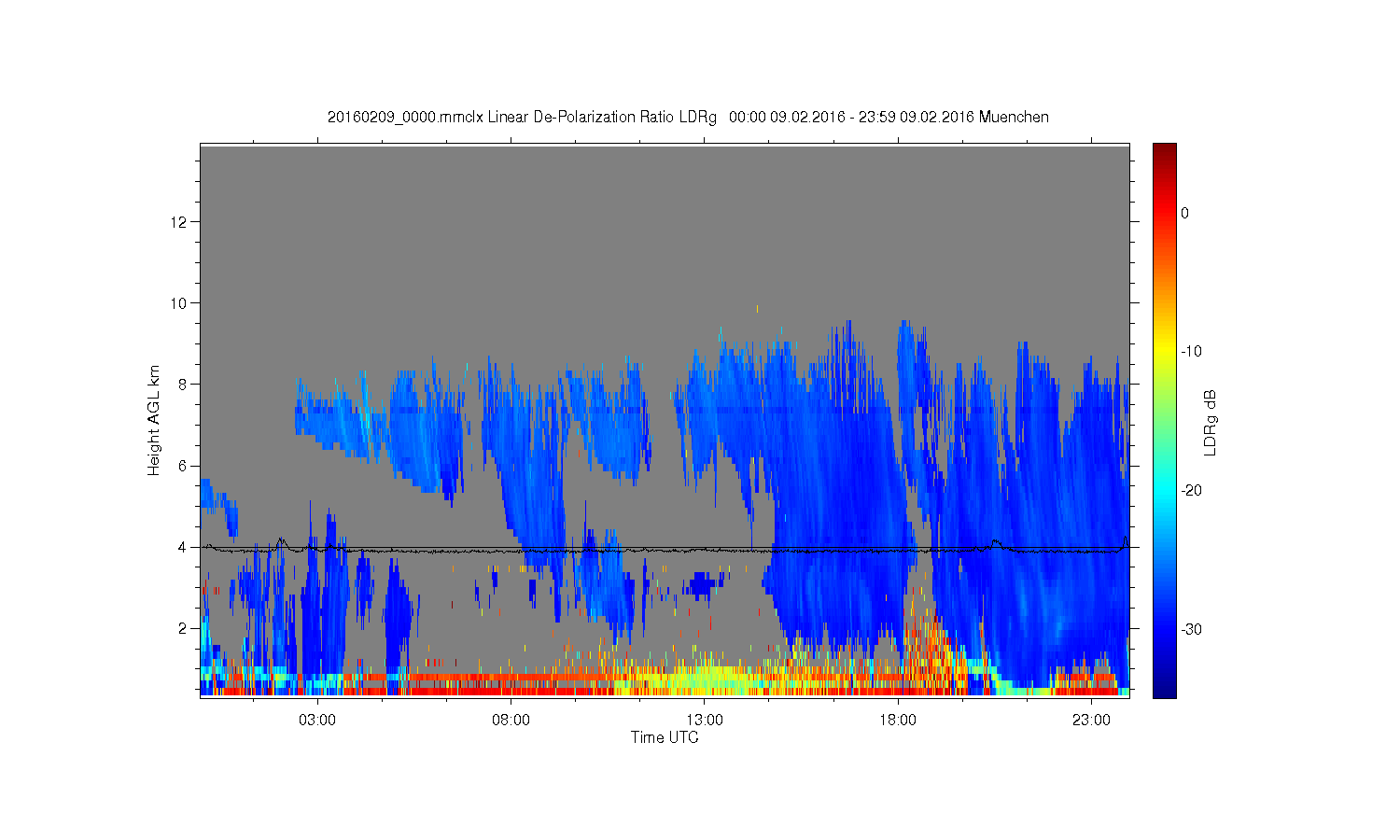Click the height tick label 12
The width and height of the screenshot is (1400, 840).
pos(180,222)
